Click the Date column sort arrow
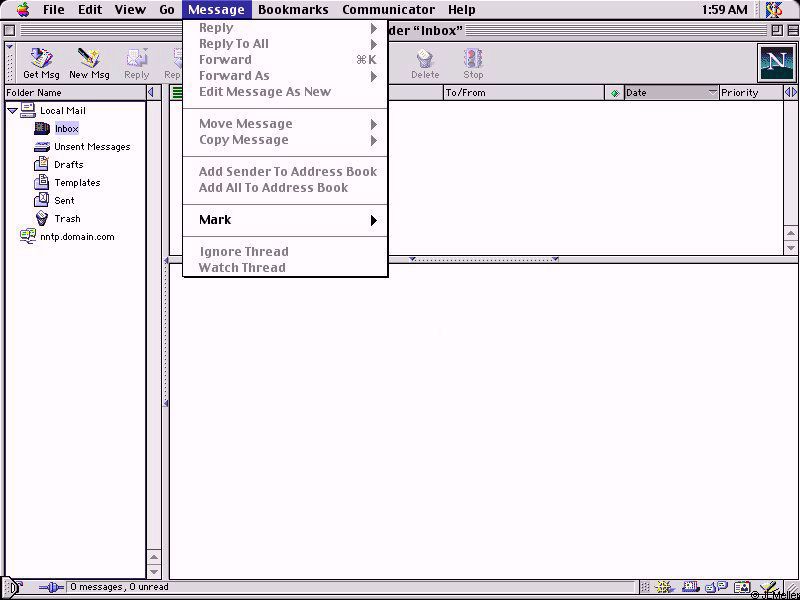Screen dimensions: 800x600 pos(713,92)
